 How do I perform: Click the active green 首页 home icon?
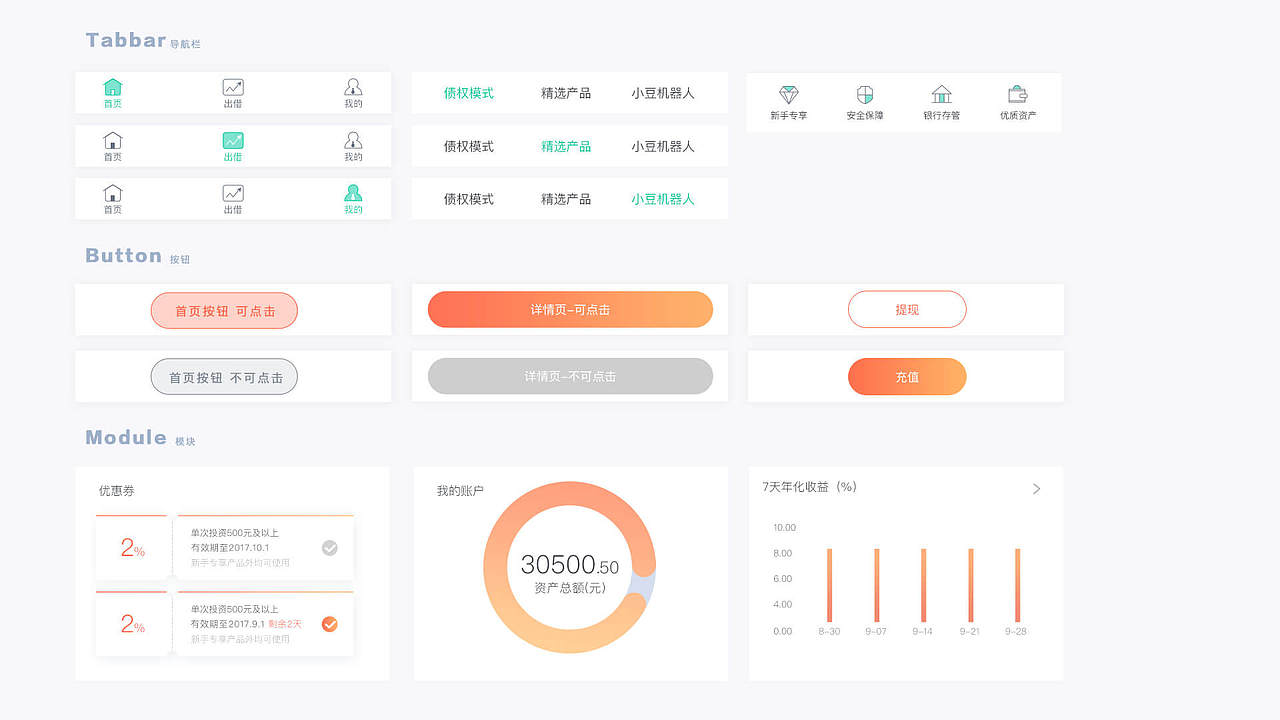tap(113, 87)
